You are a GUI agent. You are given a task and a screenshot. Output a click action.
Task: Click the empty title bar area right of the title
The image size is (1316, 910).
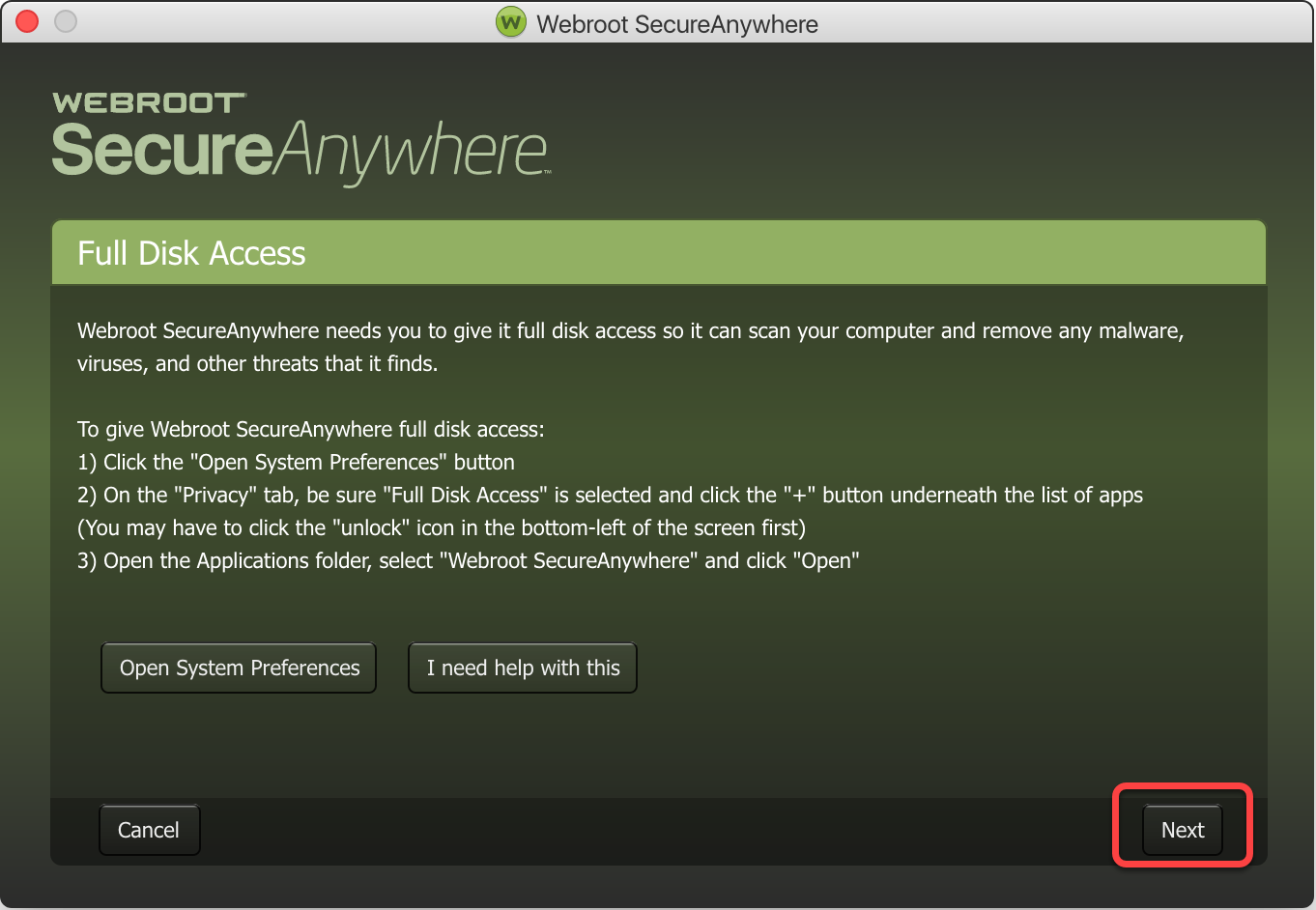[x=1063, y=23]
